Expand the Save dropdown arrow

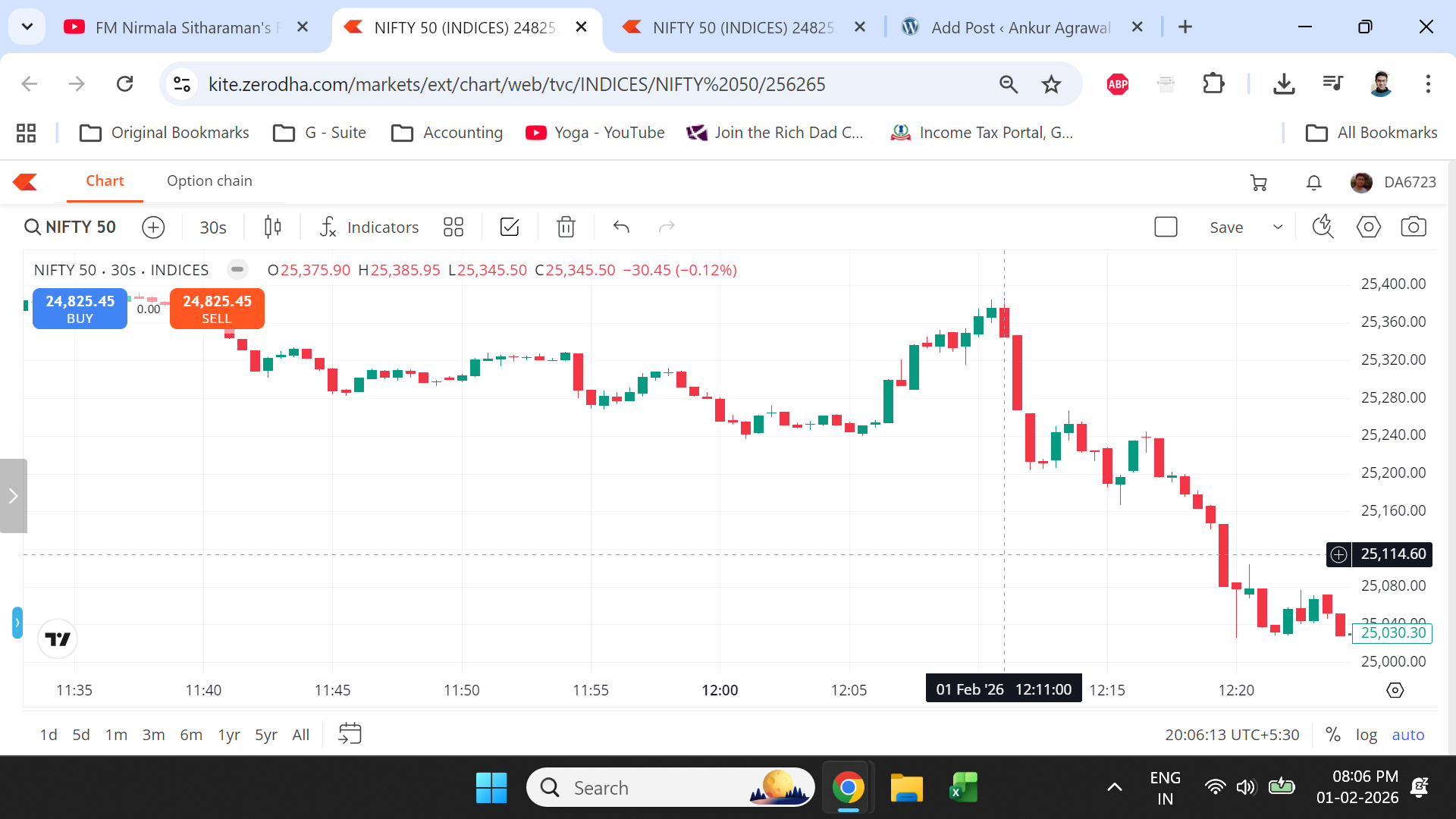(x=1278, y=227)
